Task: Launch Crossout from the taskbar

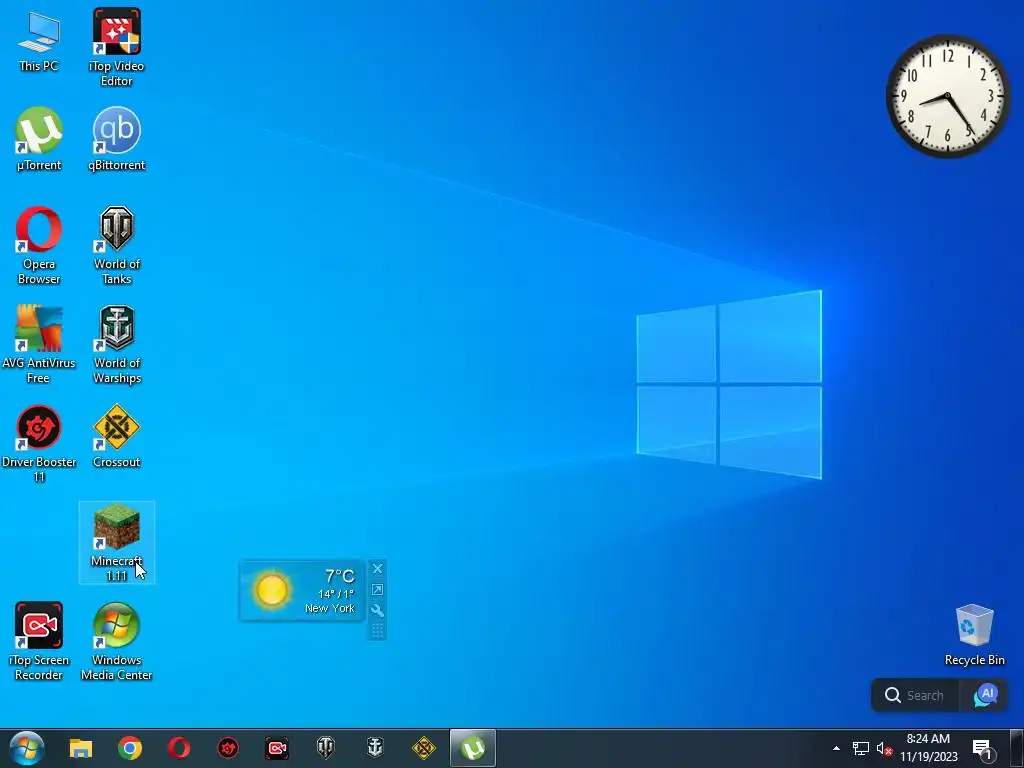Action: [424, 748]
